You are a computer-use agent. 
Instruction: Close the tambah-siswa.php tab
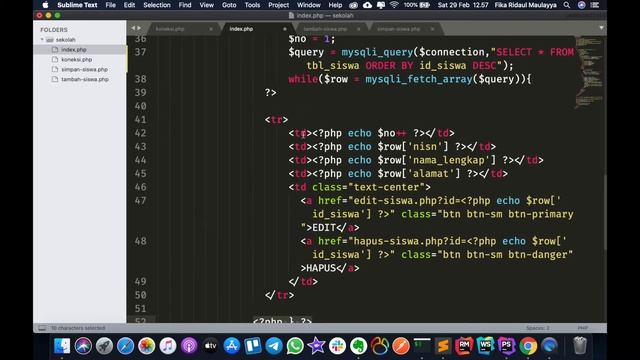[x=359, y=29]
